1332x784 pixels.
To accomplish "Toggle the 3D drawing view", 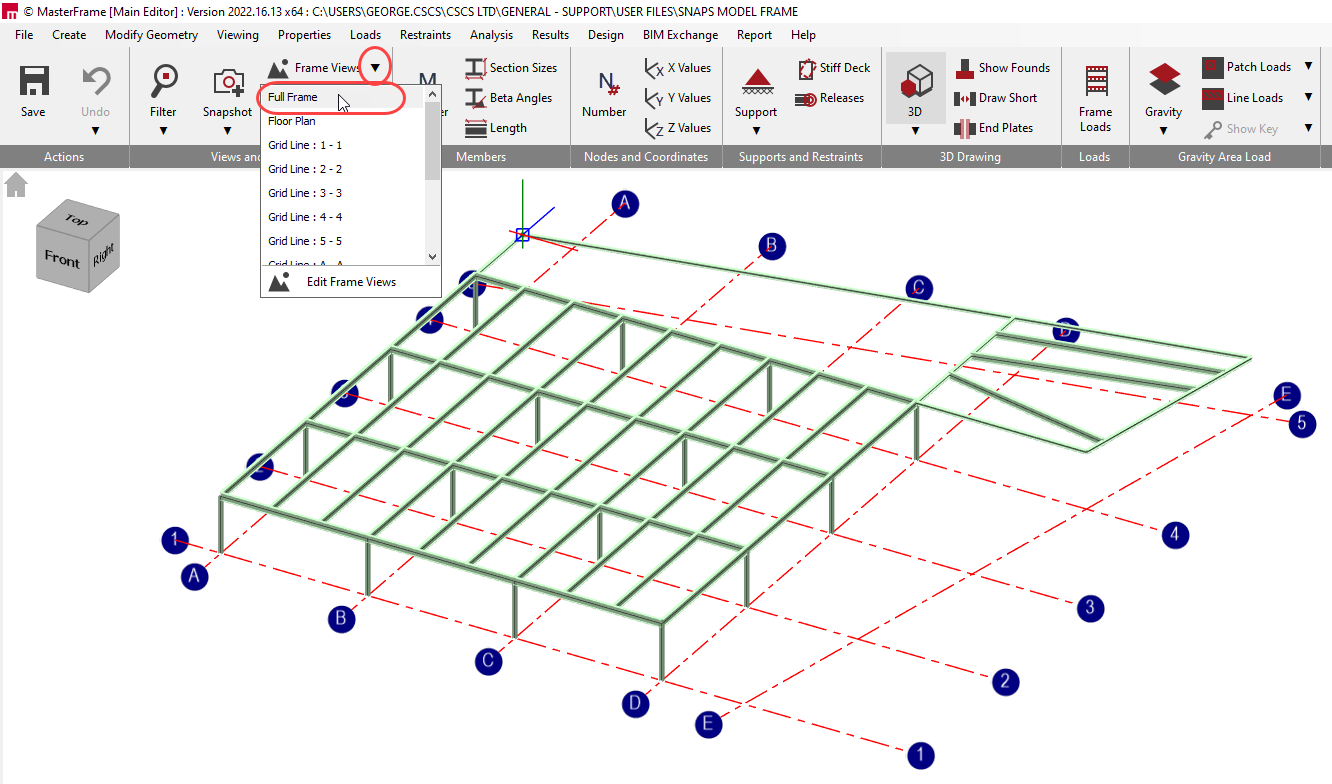I will pos(915,82).
